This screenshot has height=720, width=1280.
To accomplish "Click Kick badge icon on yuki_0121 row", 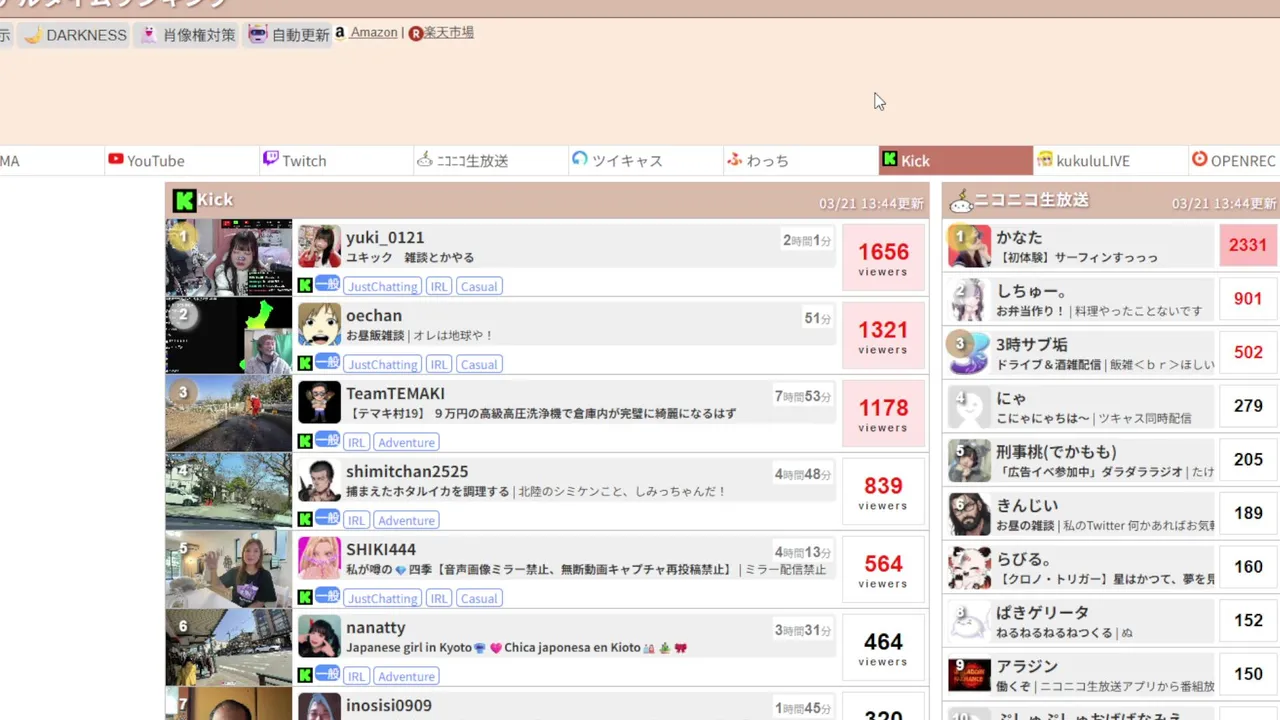I will click(305, 285).
